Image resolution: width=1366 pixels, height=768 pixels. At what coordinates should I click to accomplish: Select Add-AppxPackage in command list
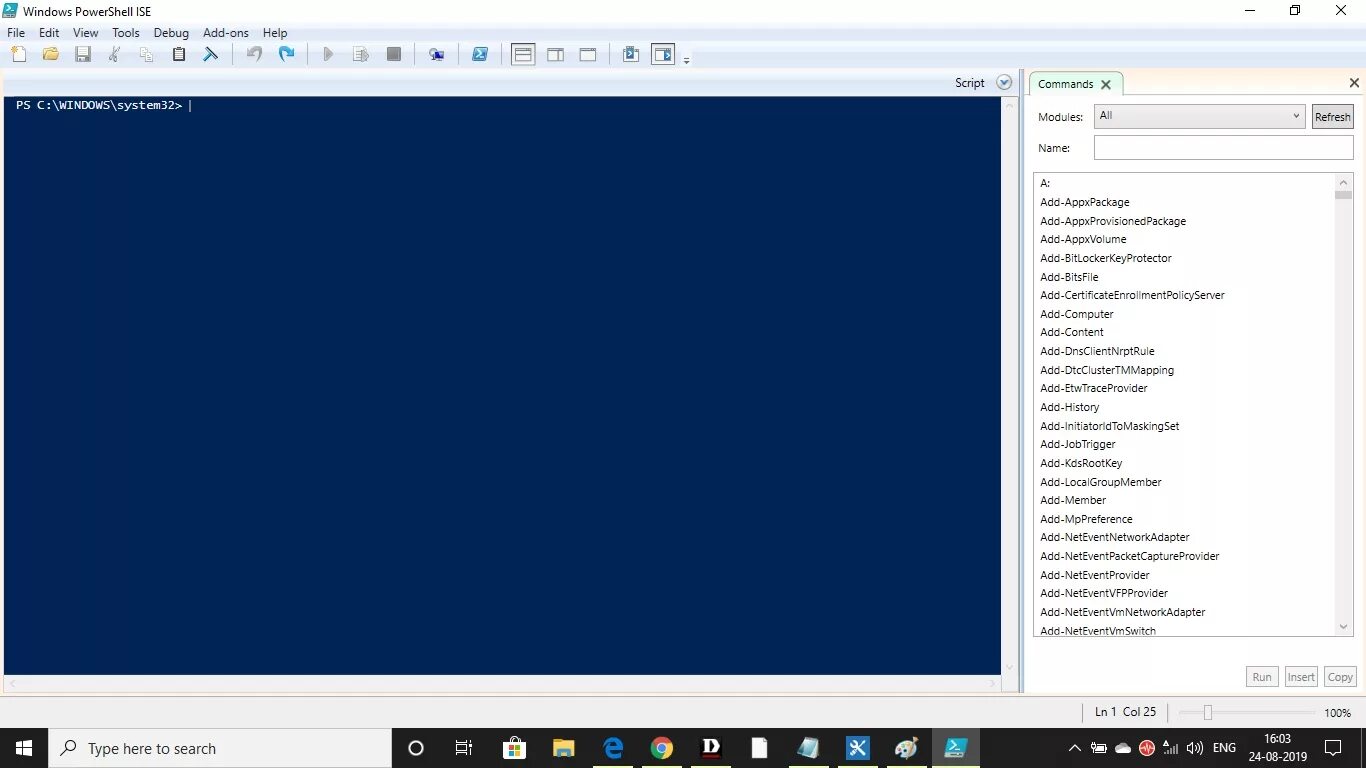pyautogui.click(x=1085, y=202)
